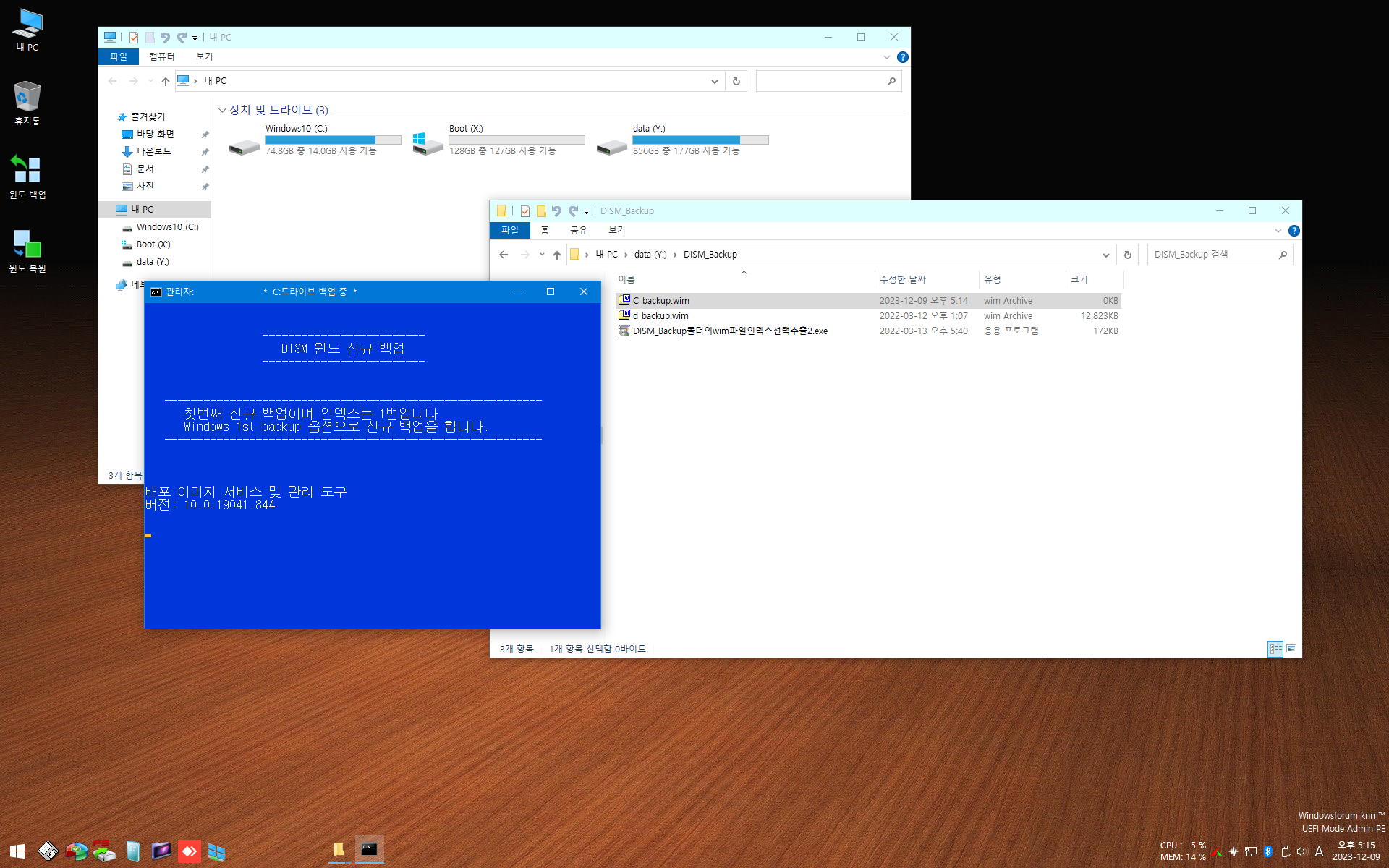
Task: Click data (Y:) in DISM_Backup breadcrumb
Action: [x=650, y=255]
